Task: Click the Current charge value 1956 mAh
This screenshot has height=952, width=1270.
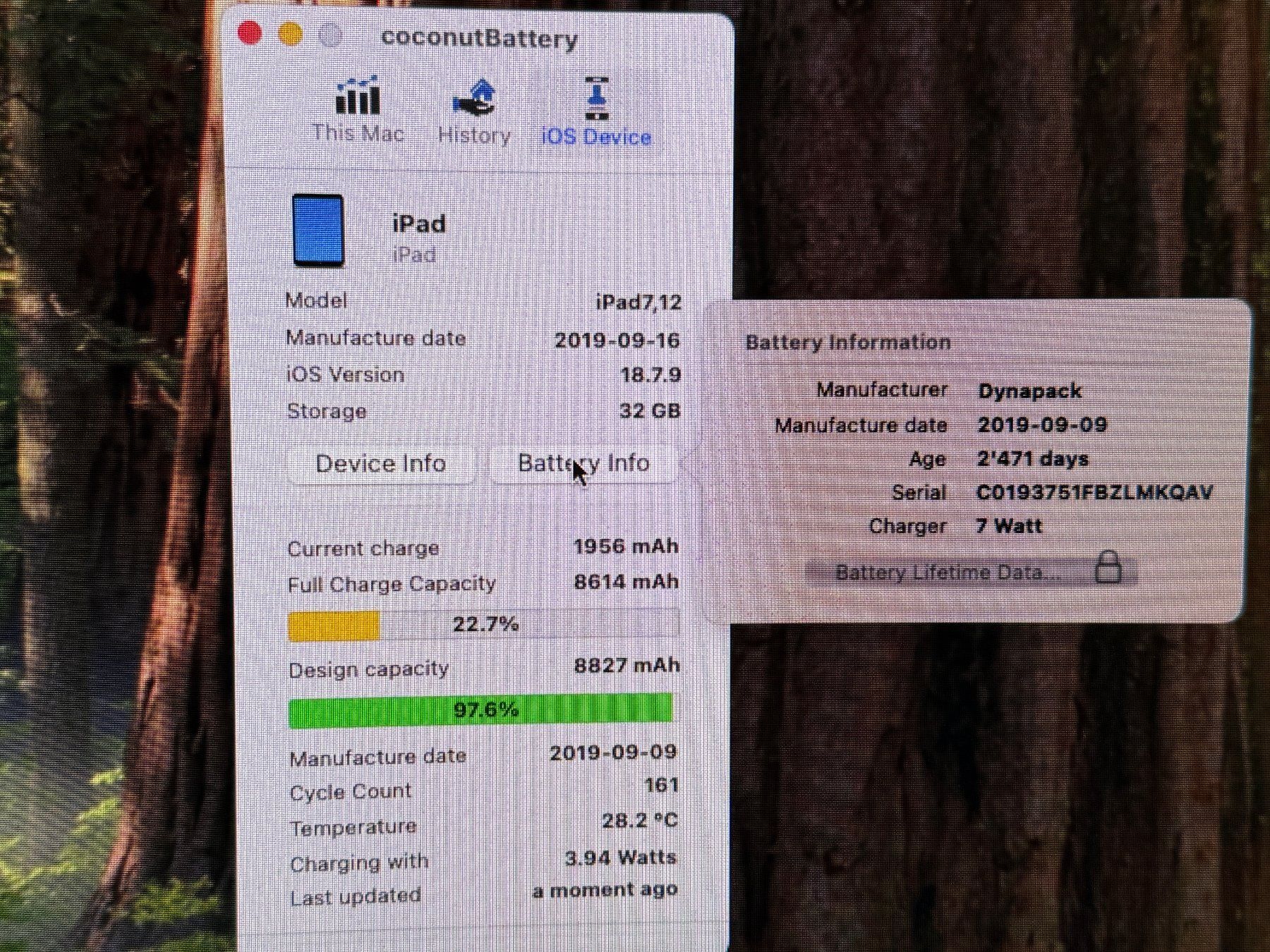Action: [x=626, y=547]
